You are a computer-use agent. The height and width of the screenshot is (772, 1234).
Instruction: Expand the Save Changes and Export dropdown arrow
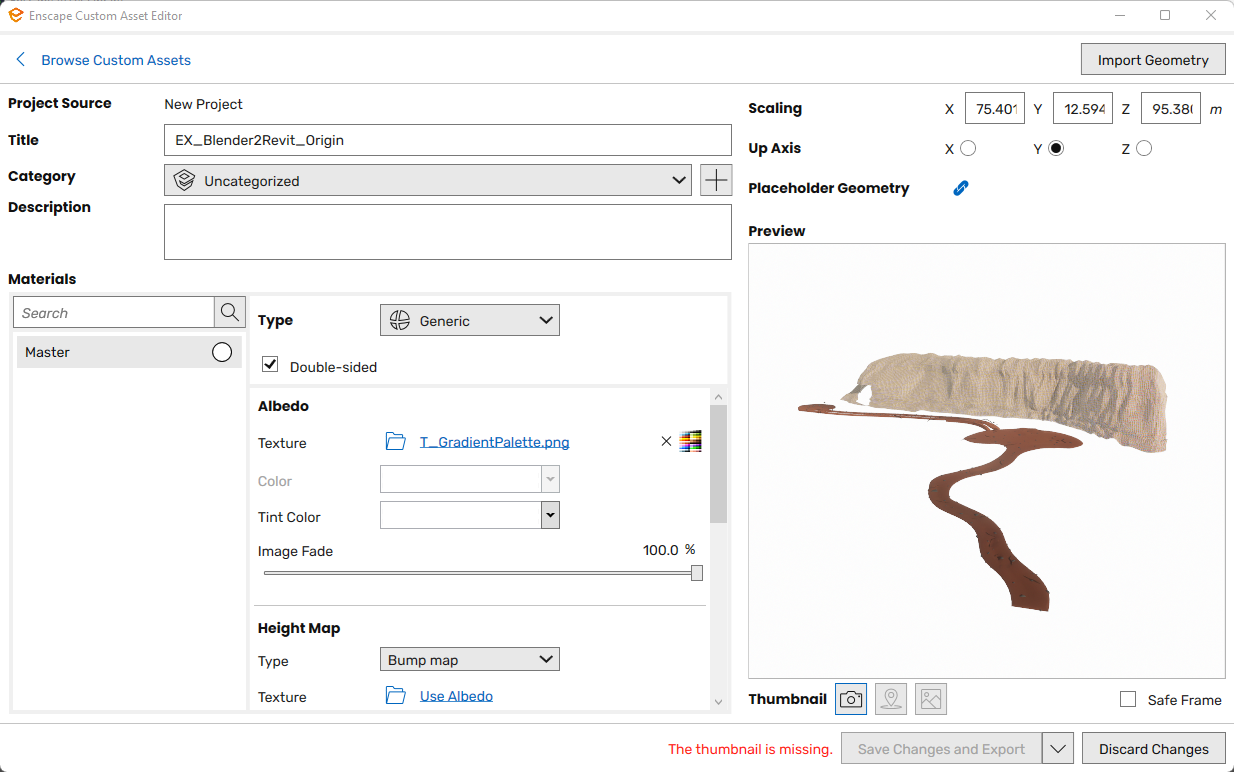(x=1058, y=748)
